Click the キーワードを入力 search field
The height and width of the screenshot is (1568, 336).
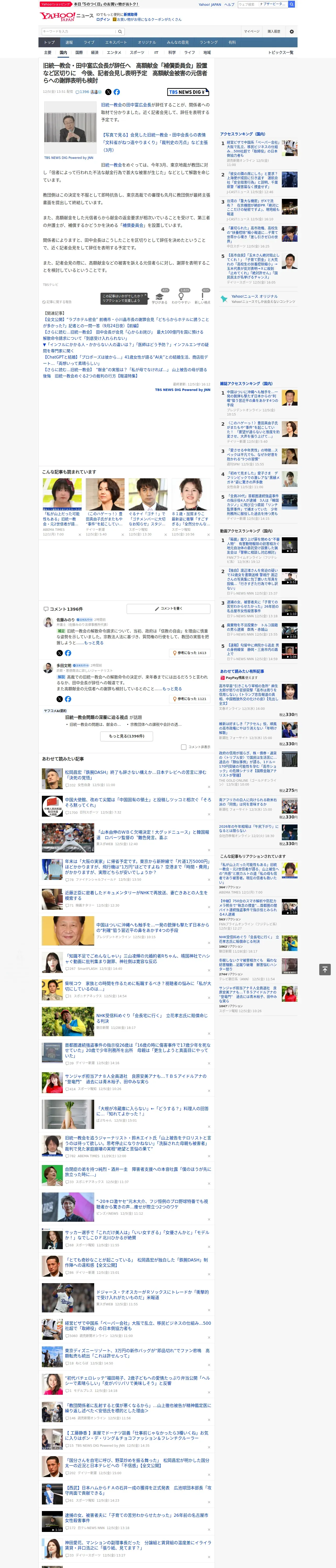coord(79,31)
